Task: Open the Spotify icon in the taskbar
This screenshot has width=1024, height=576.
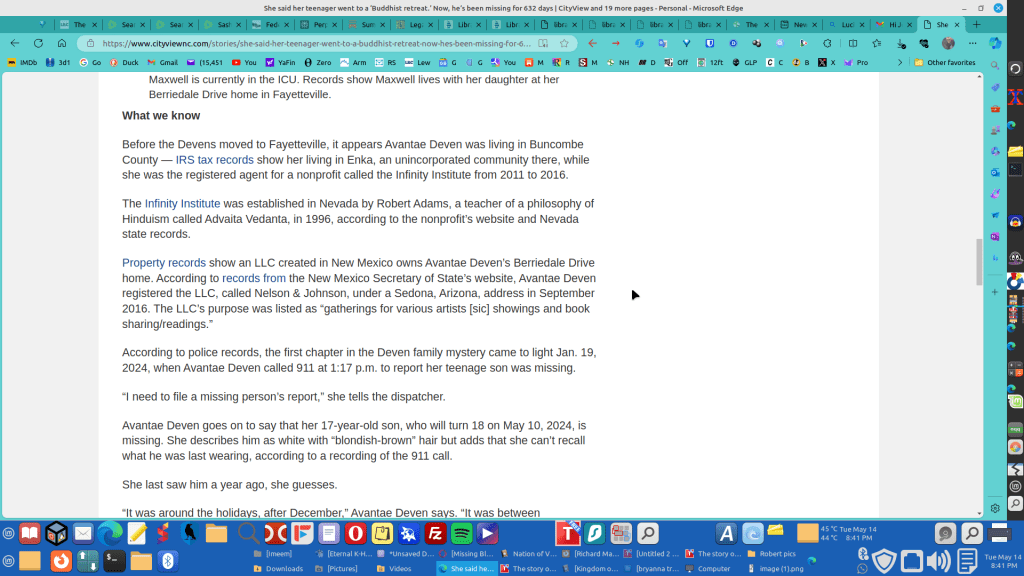Action: (461, 534)
